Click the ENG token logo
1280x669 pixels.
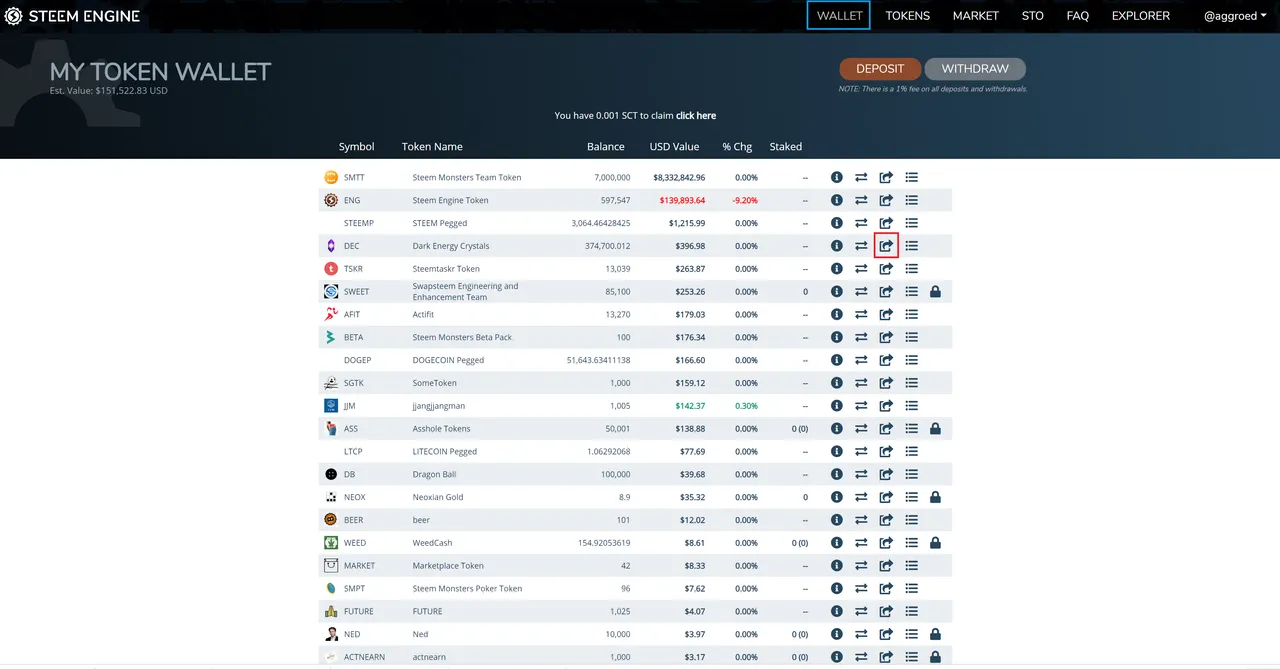click(331, 200)
